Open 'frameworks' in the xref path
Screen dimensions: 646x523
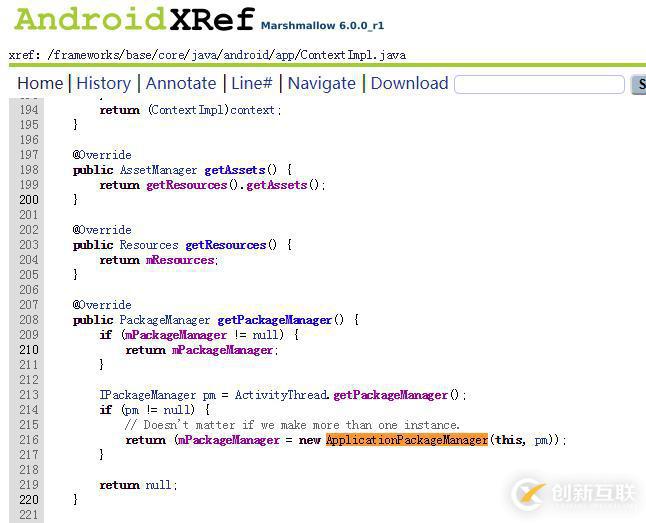pyautogui.click(x=86, y=55)
